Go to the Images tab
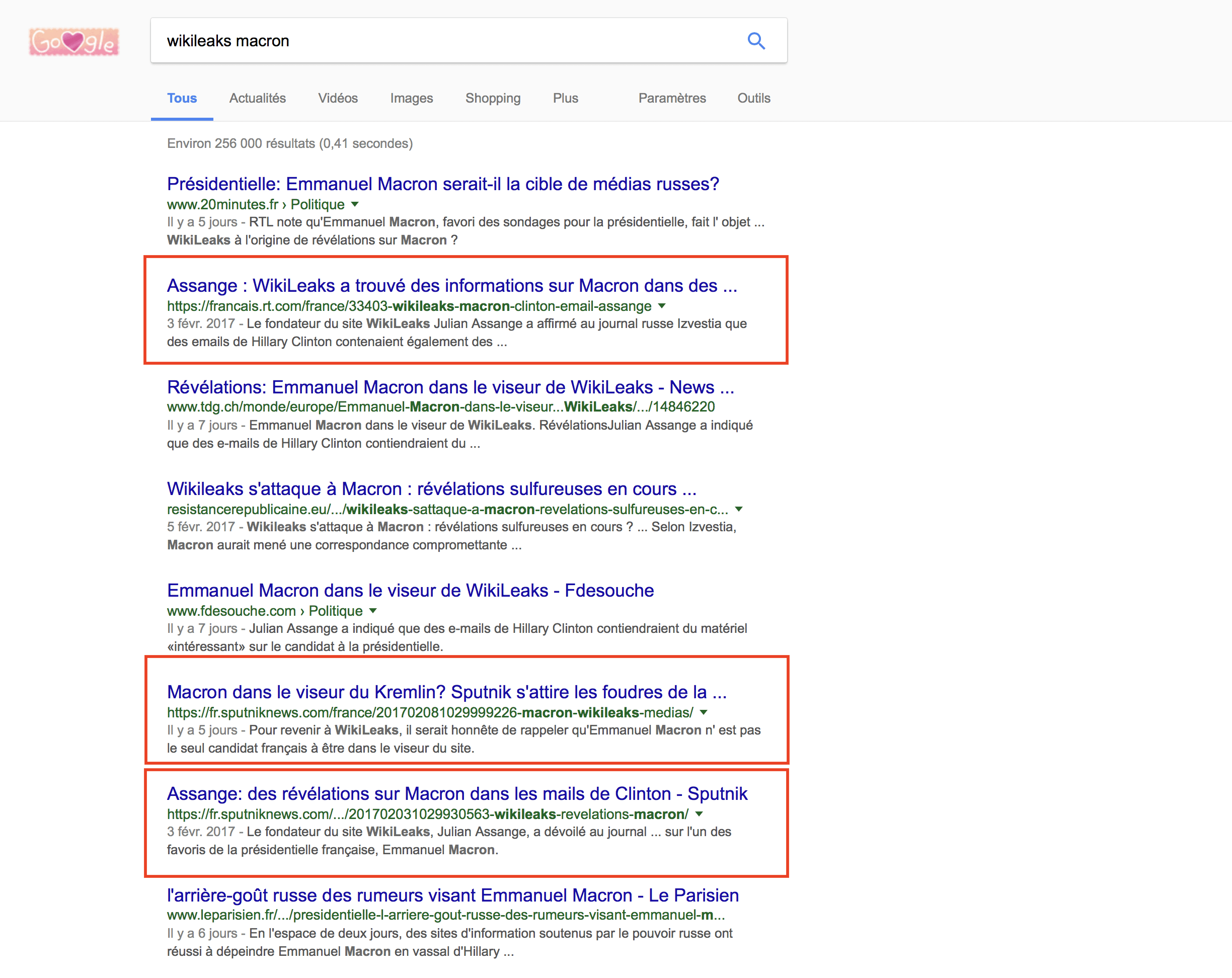The height and width of the screenshot is (978, 1232). click(412, 98)
